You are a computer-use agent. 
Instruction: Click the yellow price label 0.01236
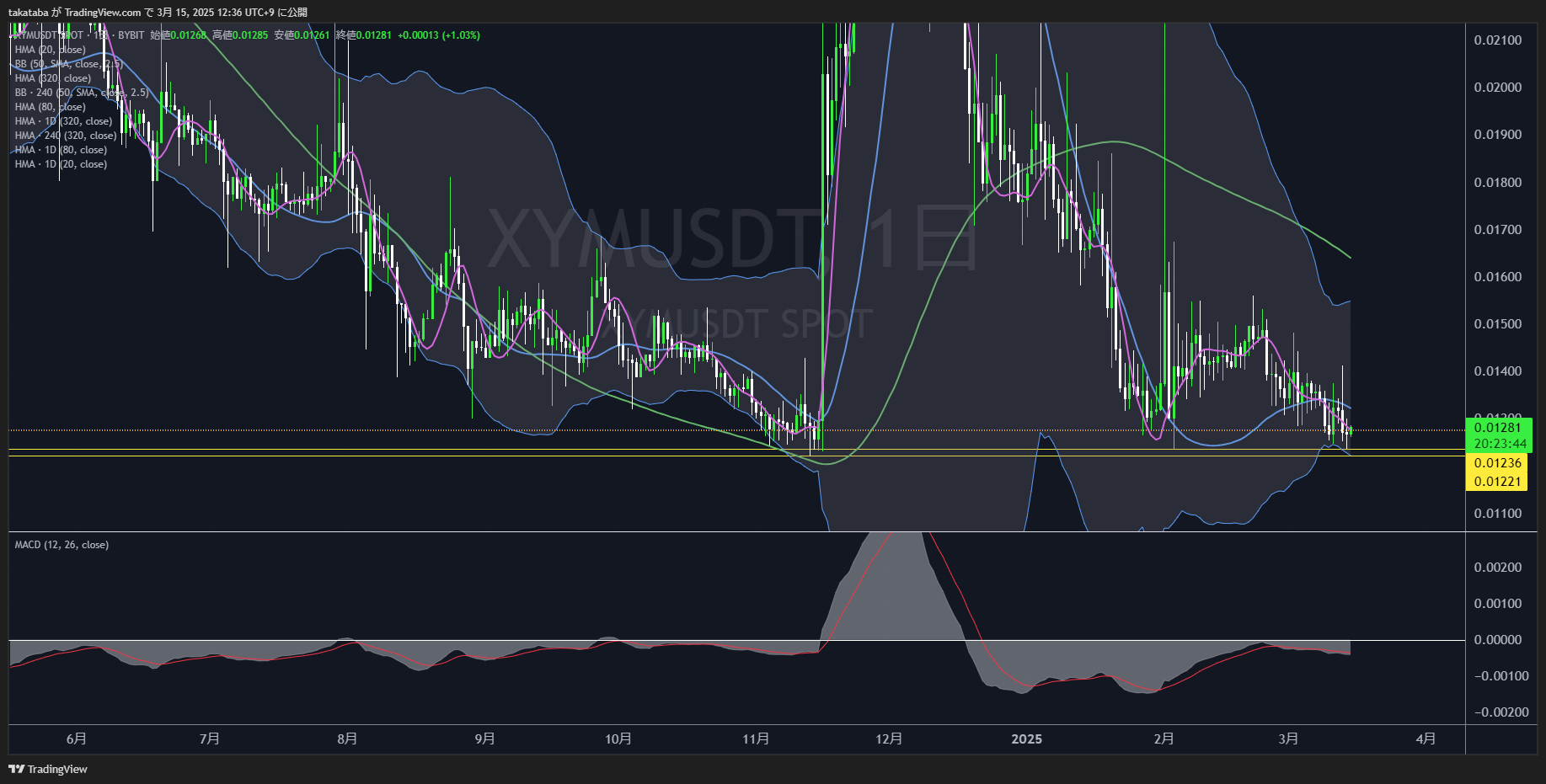pyautogui.click(x=1498, y=463)
